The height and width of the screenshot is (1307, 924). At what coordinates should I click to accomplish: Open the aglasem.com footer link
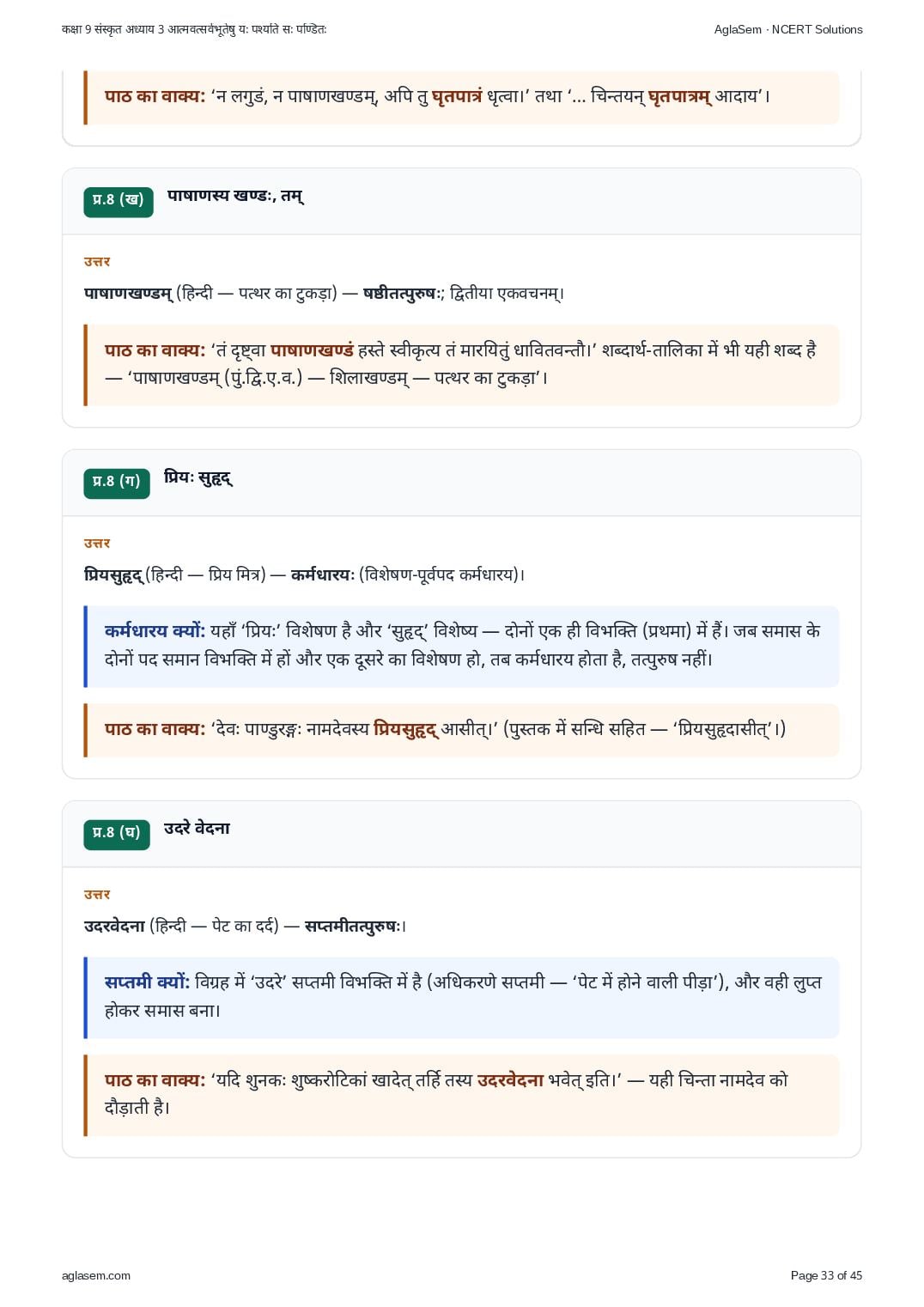[96, 1275]
